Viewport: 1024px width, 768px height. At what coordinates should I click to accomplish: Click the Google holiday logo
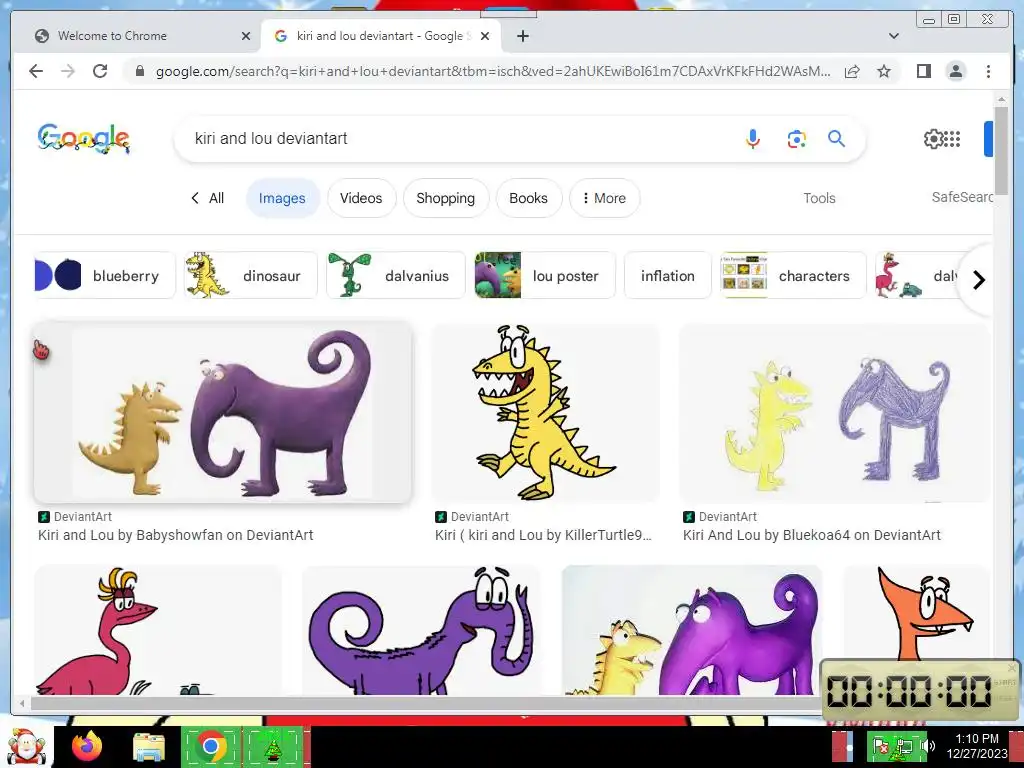[x=84, y=138]
